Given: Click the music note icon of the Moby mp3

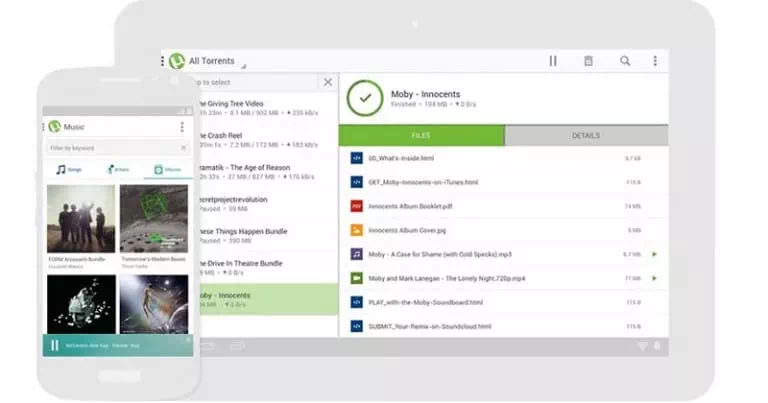Looking at the screenshot, I should pos(357,254).
